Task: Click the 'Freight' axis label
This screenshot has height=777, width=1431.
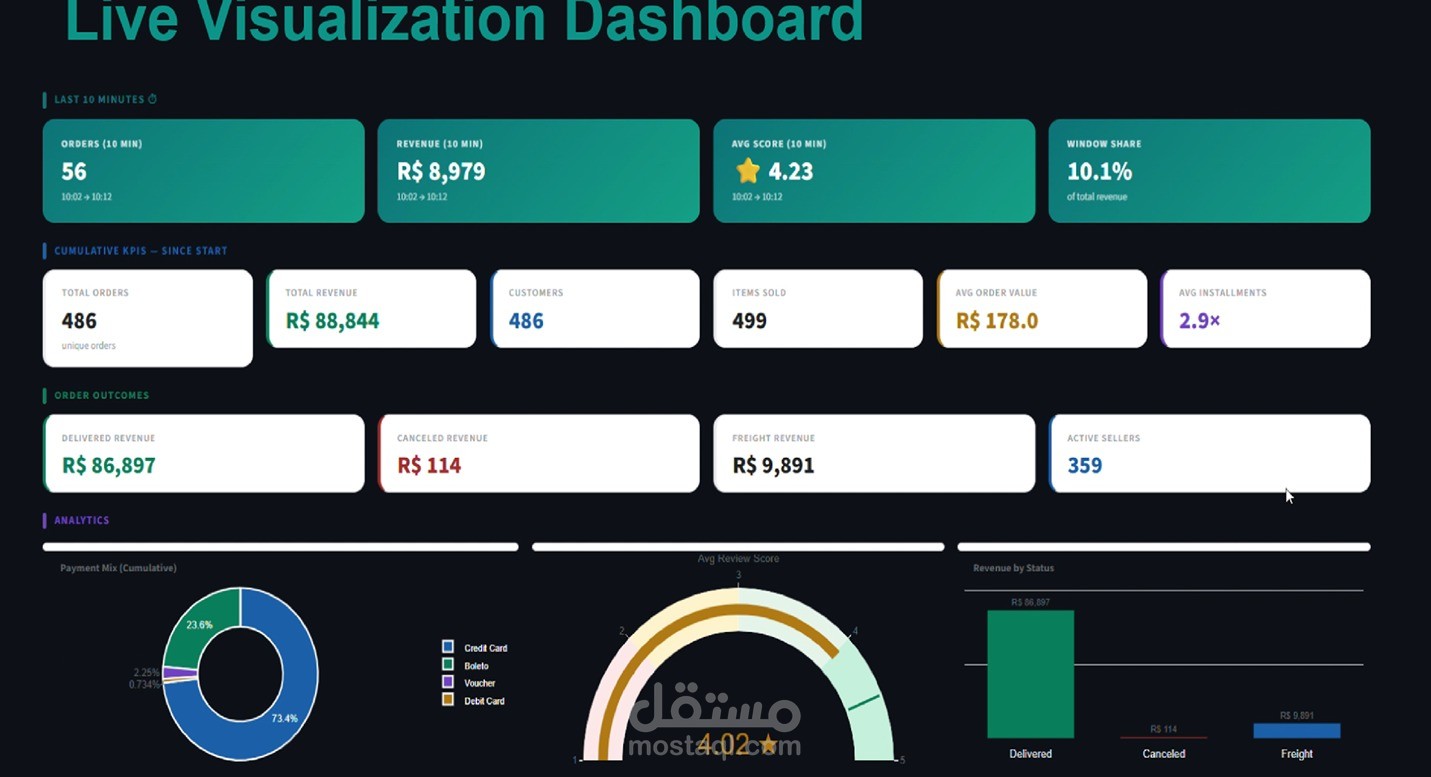Action: (1297, 754)
